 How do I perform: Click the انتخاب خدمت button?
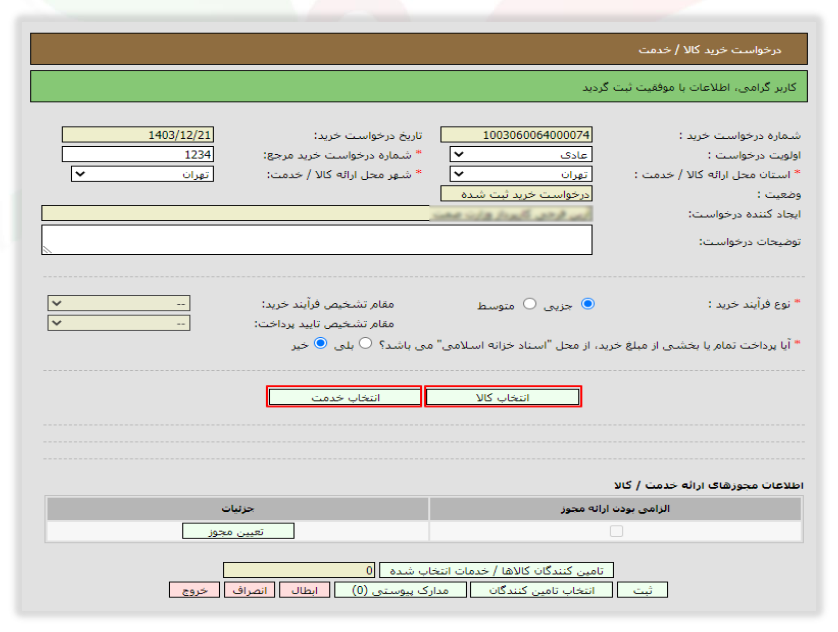point(345,397)
